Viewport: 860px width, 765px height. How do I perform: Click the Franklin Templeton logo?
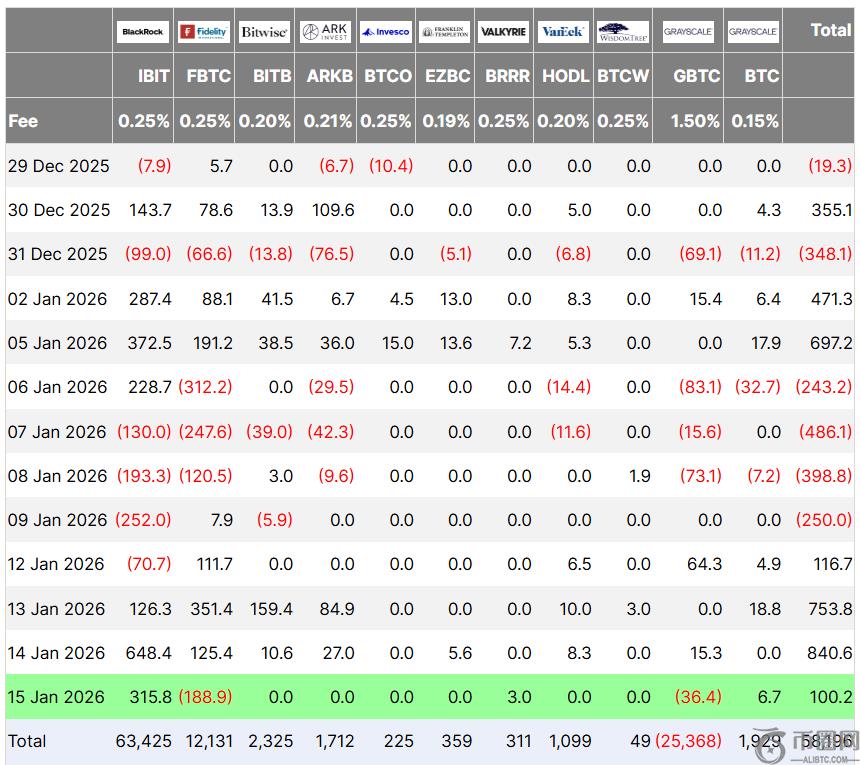tap(445, 32)
